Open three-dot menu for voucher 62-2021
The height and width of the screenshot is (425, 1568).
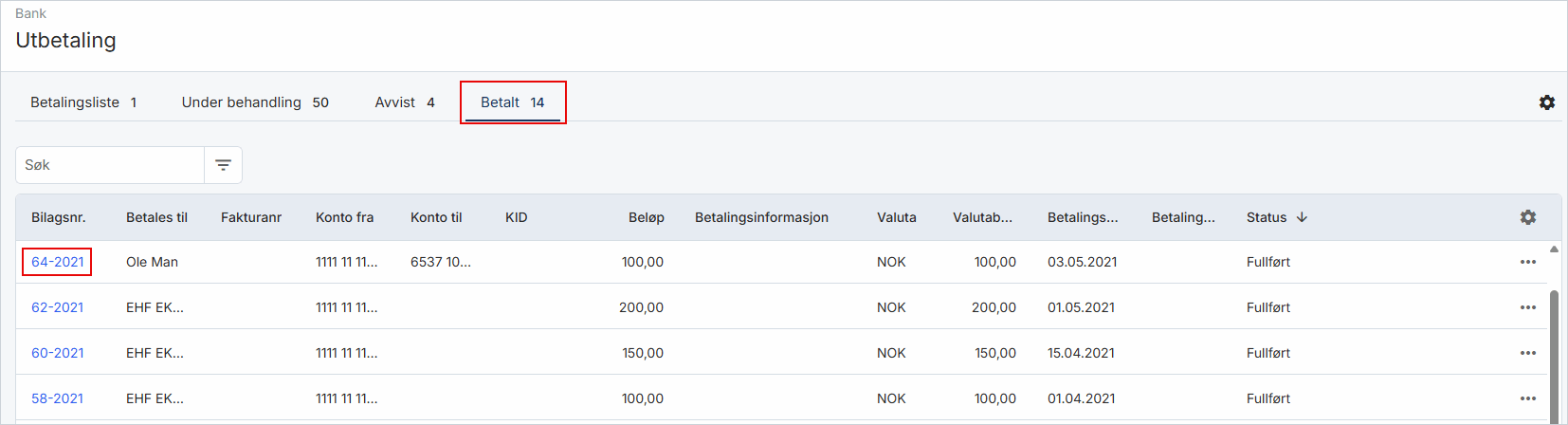pyautogui.click(x=1527, y=307)
